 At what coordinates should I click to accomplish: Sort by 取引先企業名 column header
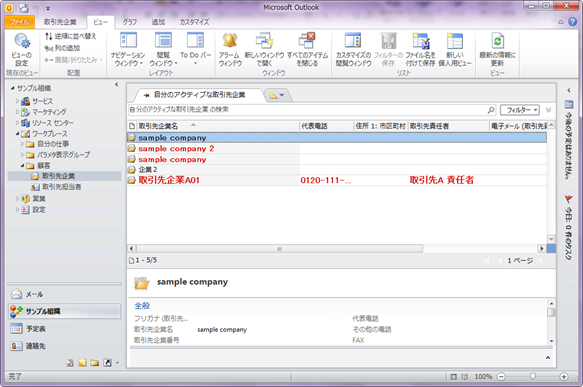[x=218, y=126]
